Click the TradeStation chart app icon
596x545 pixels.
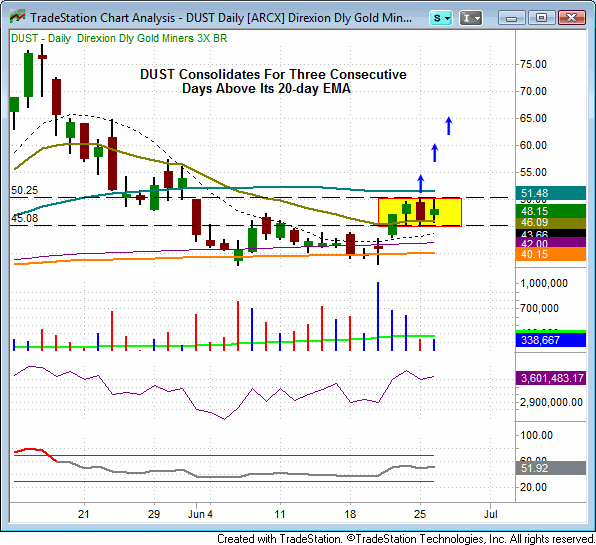click(x=17, y=17)
